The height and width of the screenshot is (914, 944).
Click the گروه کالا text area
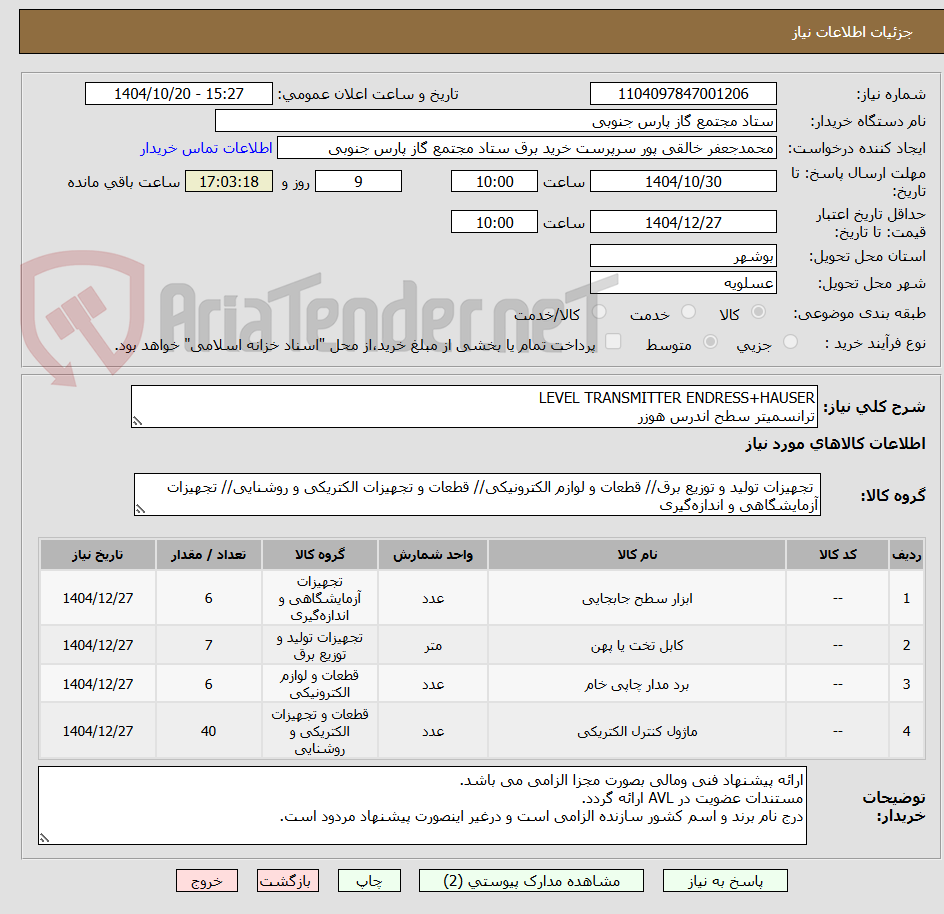point(477,494)
